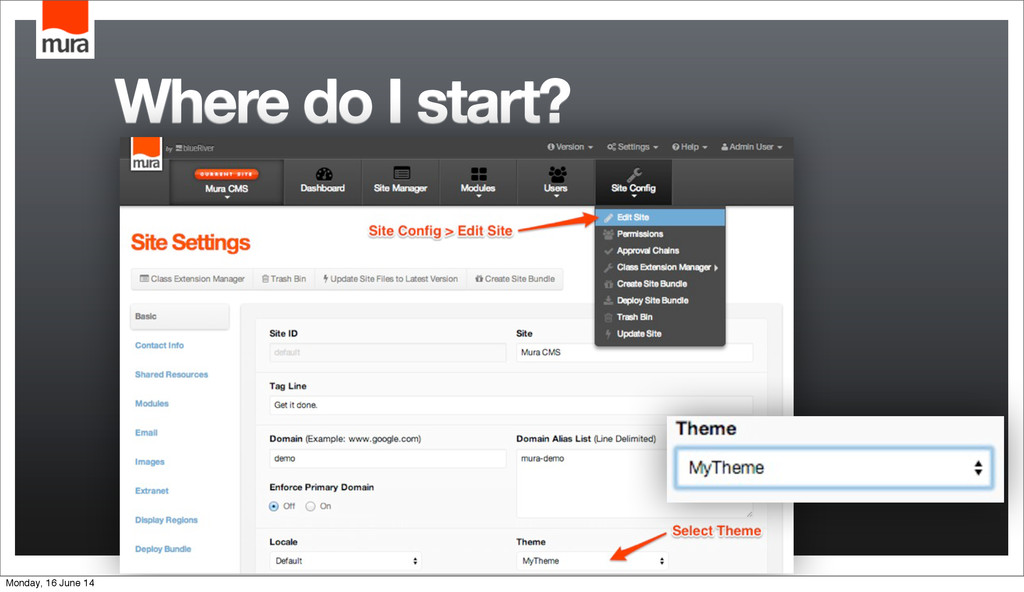Click the Deploy Site Bundle download icon
This screenshot has width=1024, height=592.
(x=608, y=301)
